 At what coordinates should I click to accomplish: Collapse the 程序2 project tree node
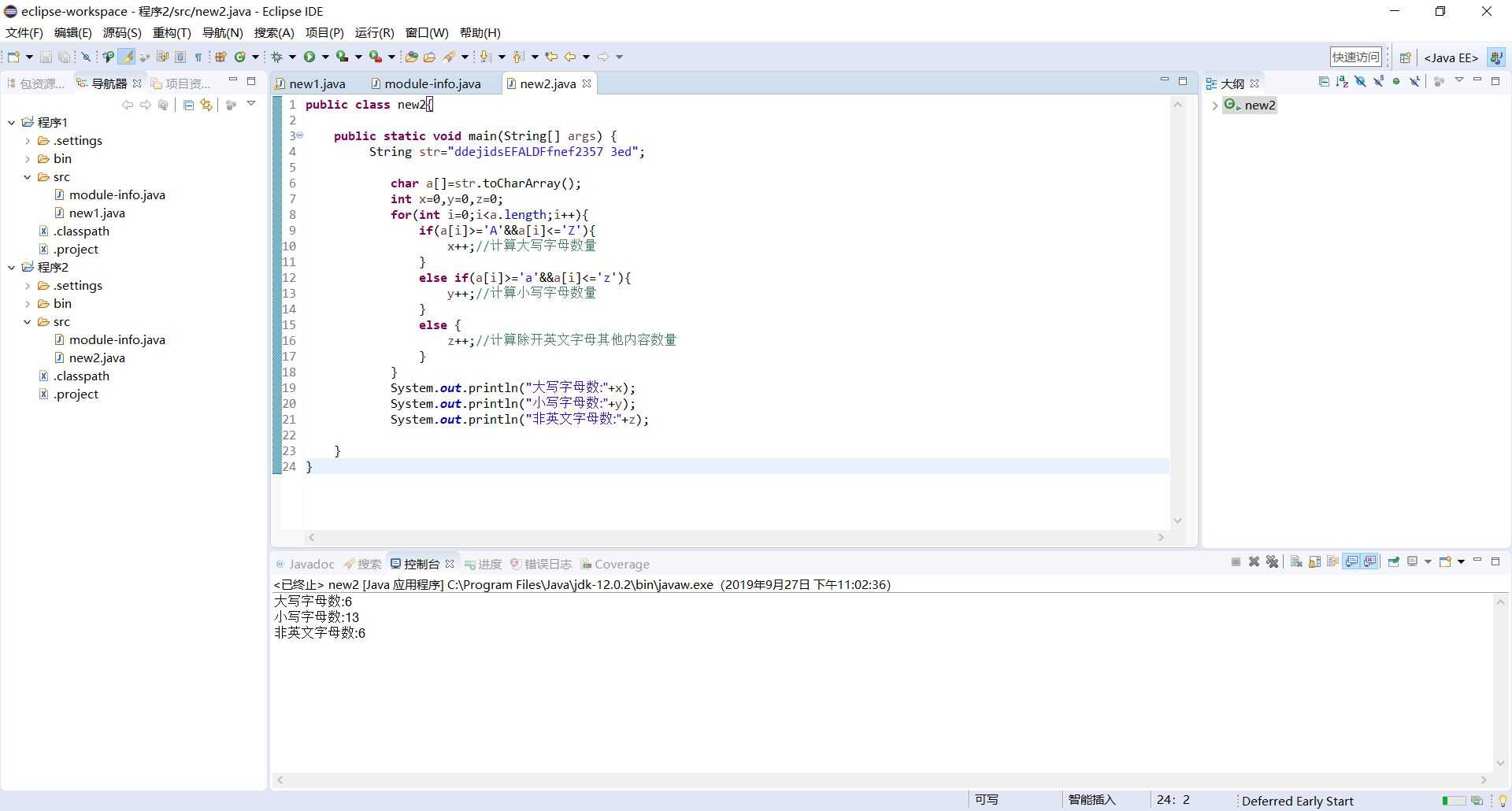pyautogui.click(x=11, y=267)
